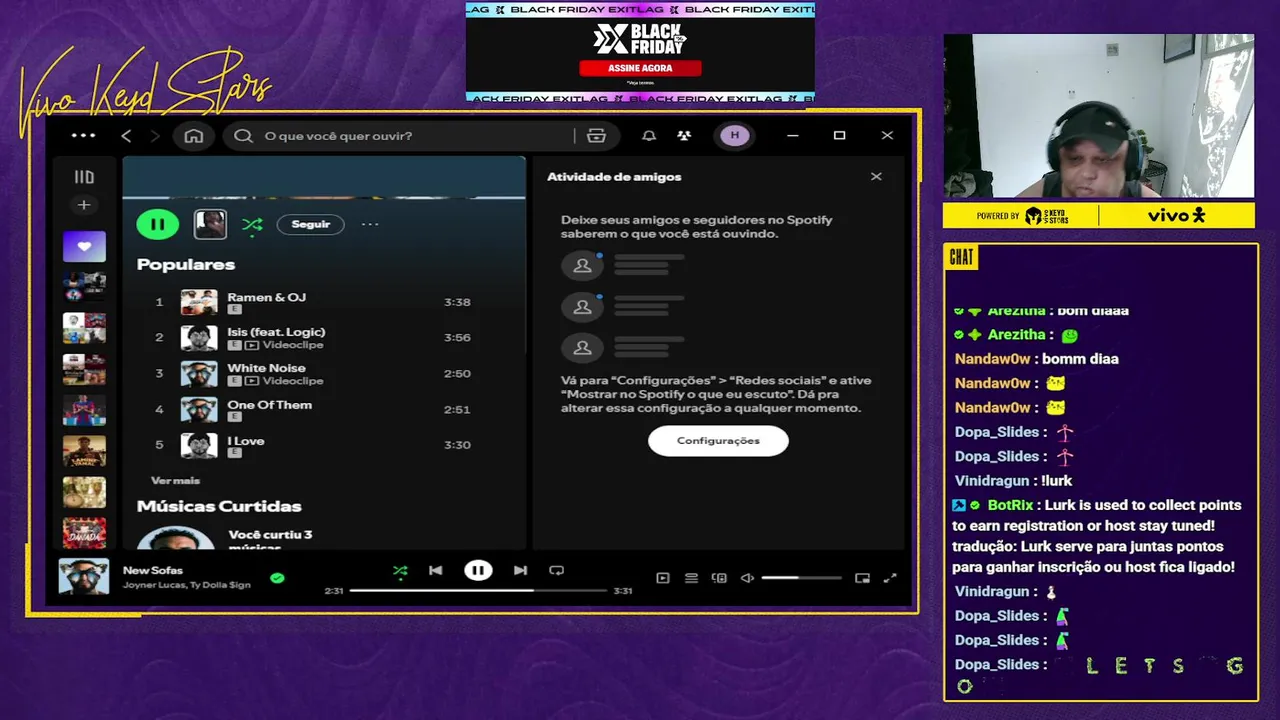Screen dimensions: 1280x720
Task: Open 'Músicas Curtidas' section heading
Action: pyautogui.click(x=219, y=506)
